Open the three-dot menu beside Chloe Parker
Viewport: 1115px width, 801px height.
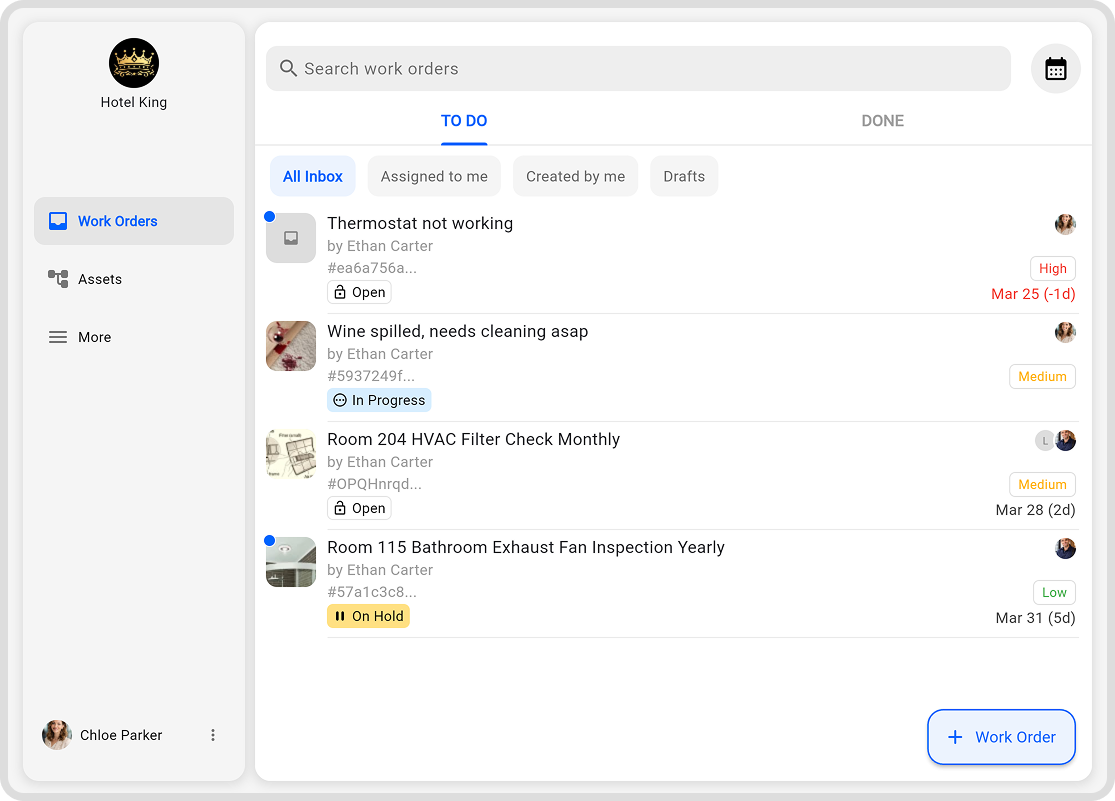coord(213,735)
